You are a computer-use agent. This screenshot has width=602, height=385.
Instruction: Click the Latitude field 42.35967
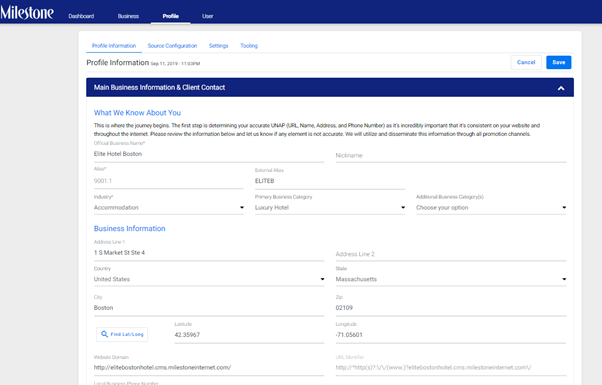[x=249, y=335]
